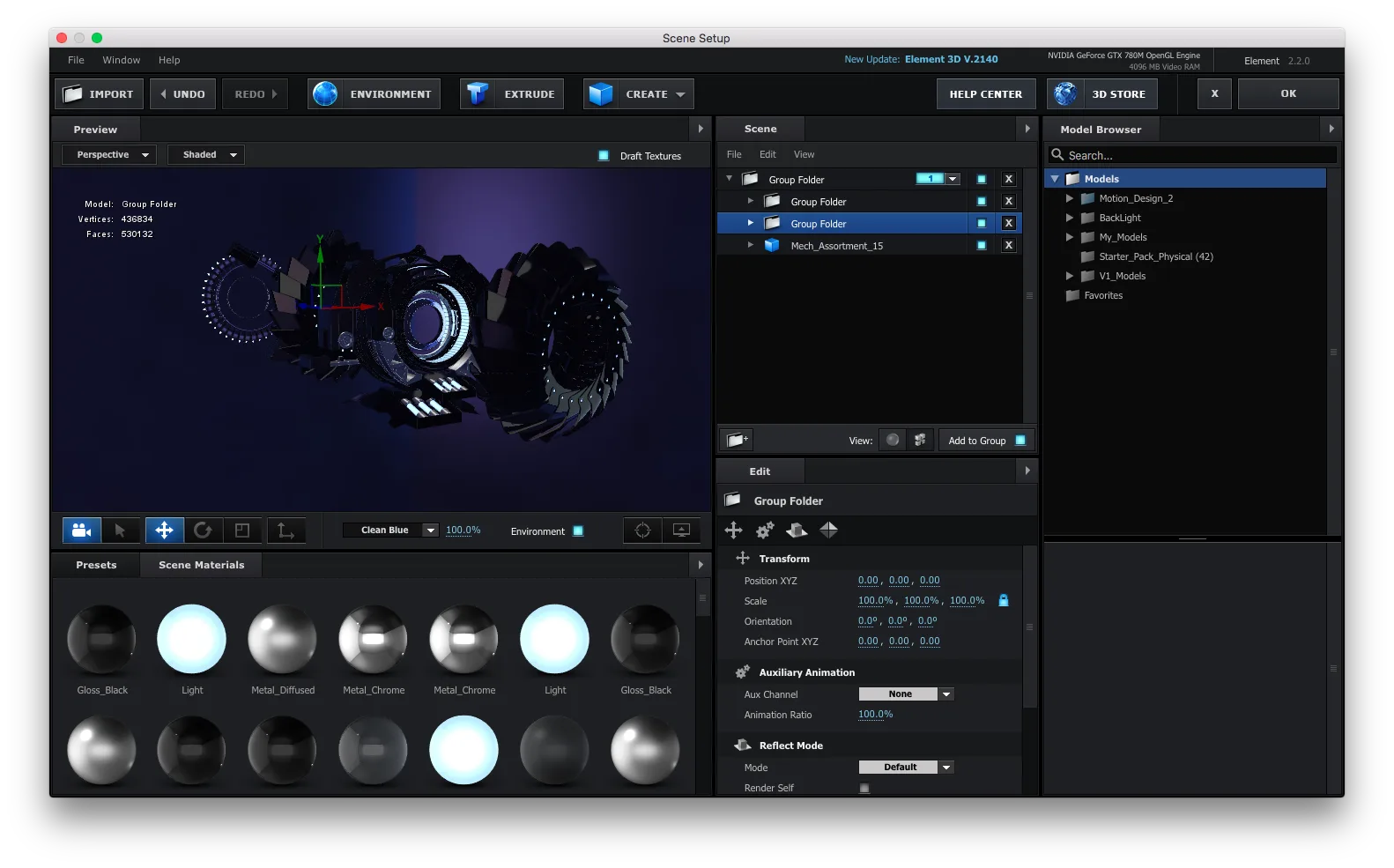Viewport: 1394px width, 868px height.
Task: Open the Aux Channel None dropdown
Action: pyautogui.click(x=906, y=694)
